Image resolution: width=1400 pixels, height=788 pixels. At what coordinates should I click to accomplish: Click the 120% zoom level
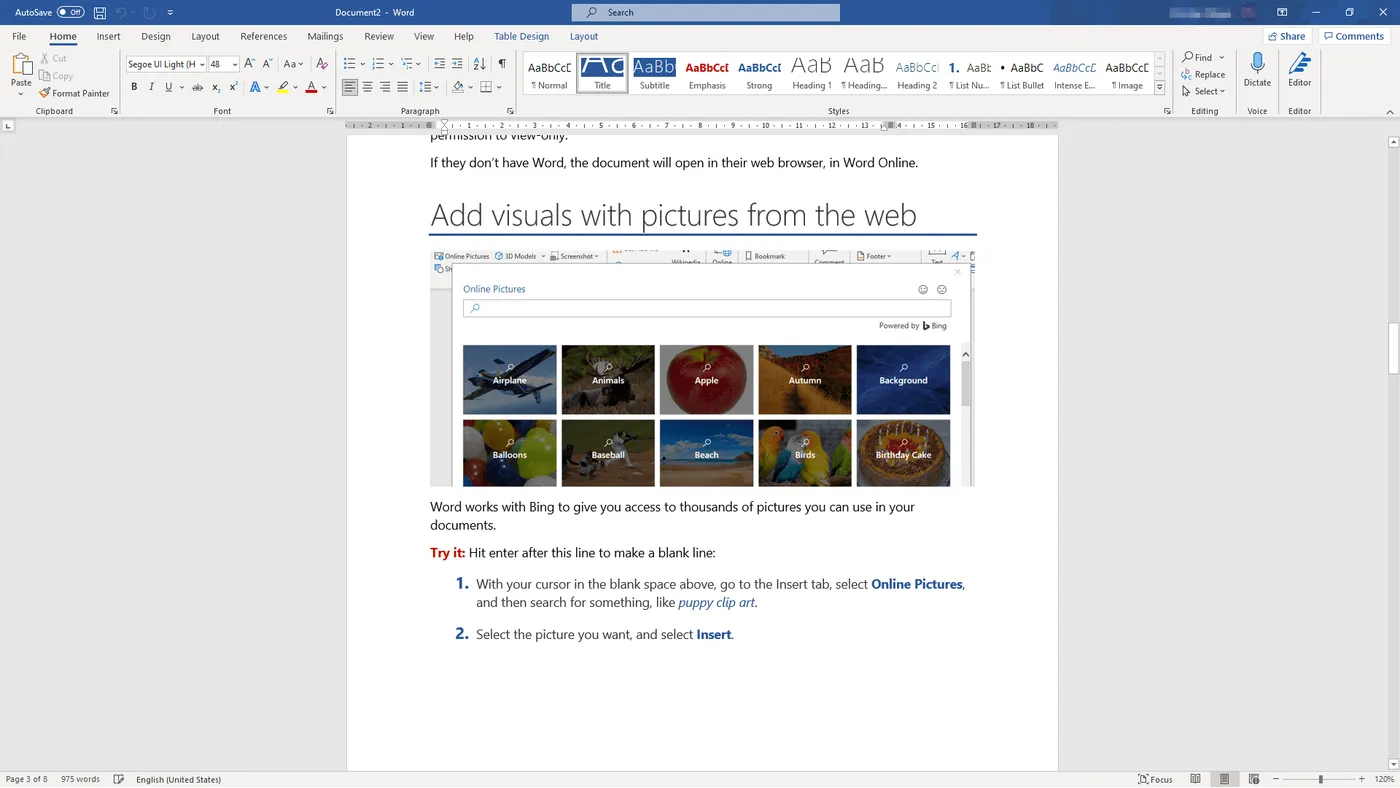point(1384,779)
